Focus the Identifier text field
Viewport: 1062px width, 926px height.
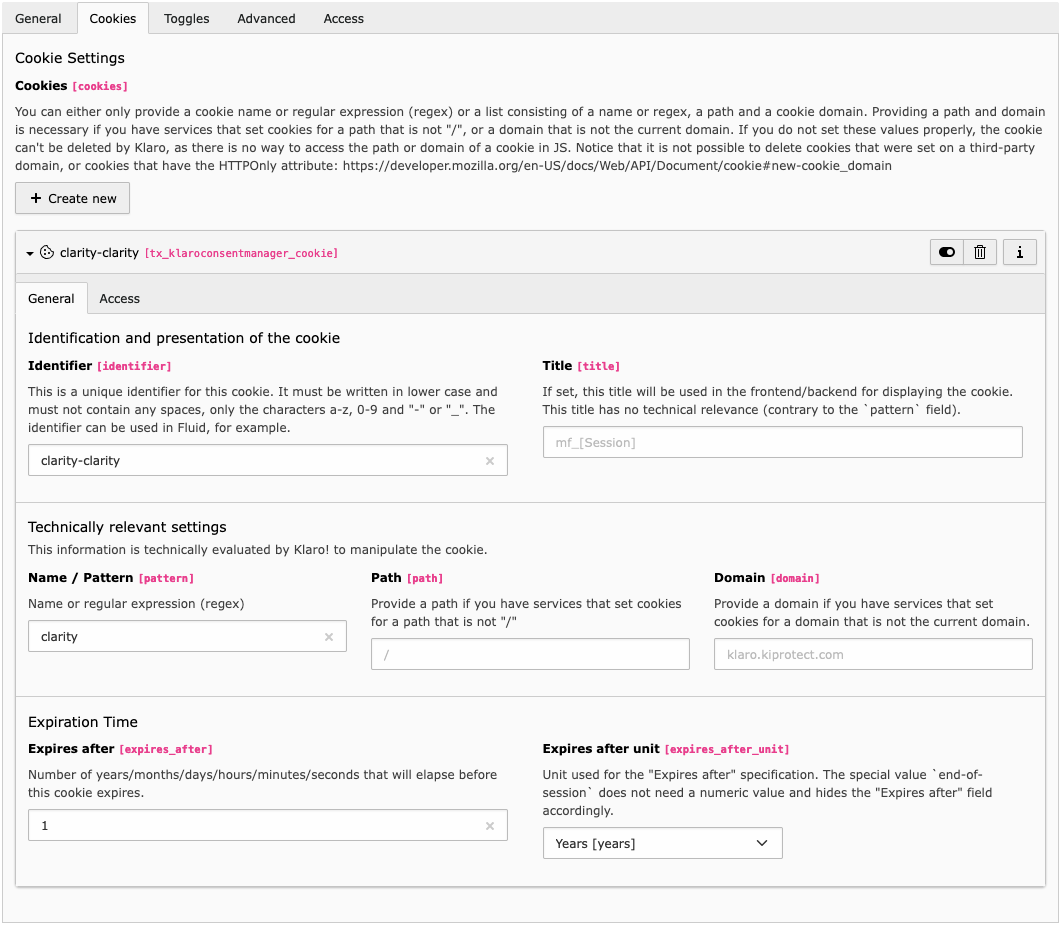(255, 461)
